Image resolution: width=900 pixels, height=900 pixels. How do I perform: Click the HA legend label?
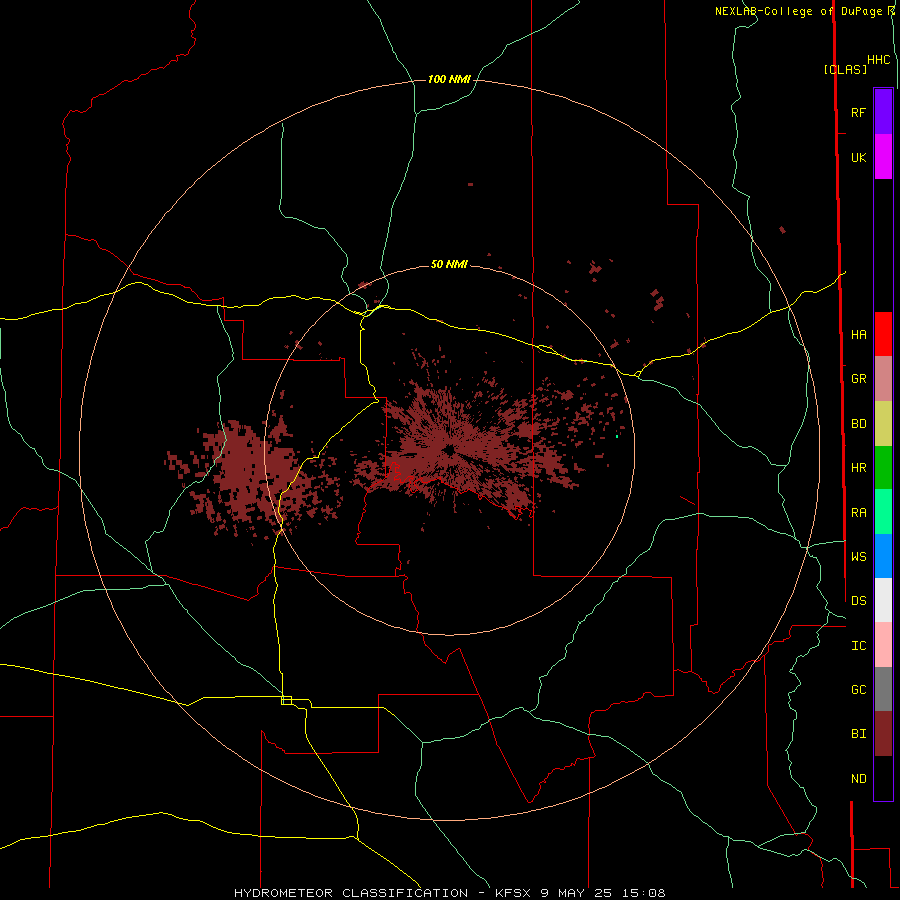click(858, 335)
